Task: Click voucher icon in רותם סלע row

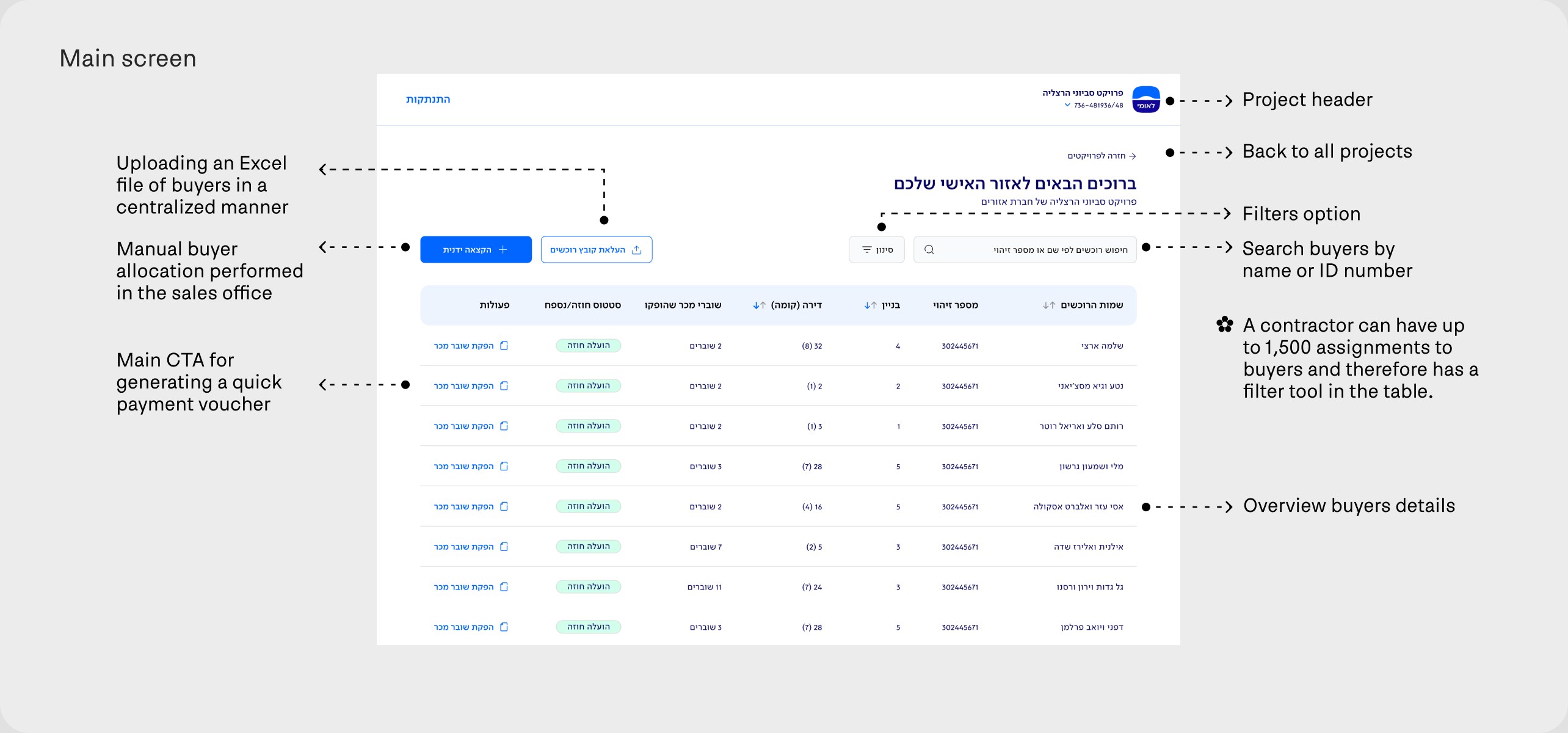Action: [504, 426]
